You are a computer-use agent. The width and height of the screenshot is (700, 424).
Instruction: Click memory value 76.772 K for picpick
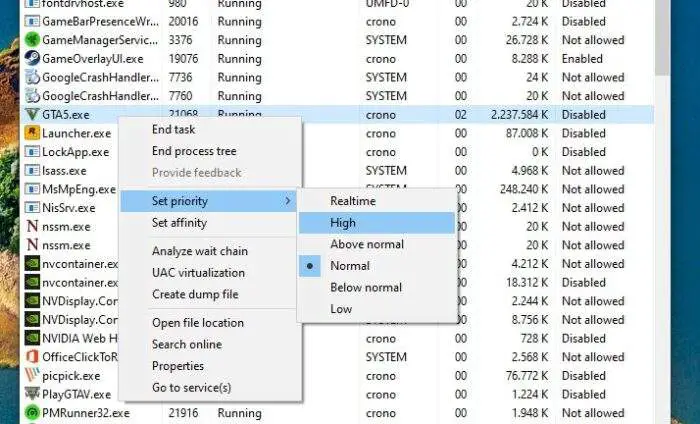click(527, 376)
